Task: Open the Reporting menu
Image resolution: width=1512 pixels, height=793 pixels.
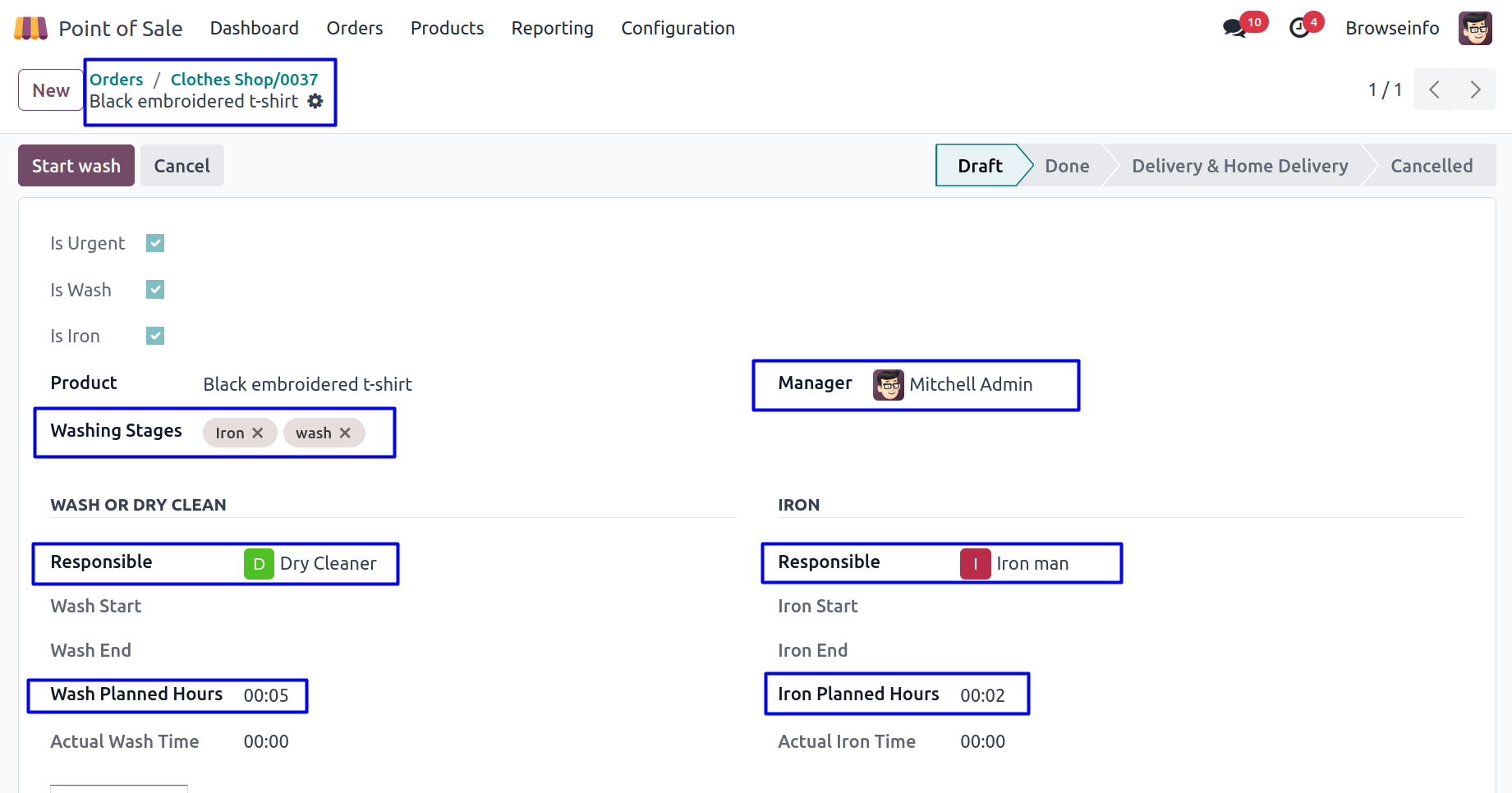Action: pyautogui.click(x=552, y=29)
